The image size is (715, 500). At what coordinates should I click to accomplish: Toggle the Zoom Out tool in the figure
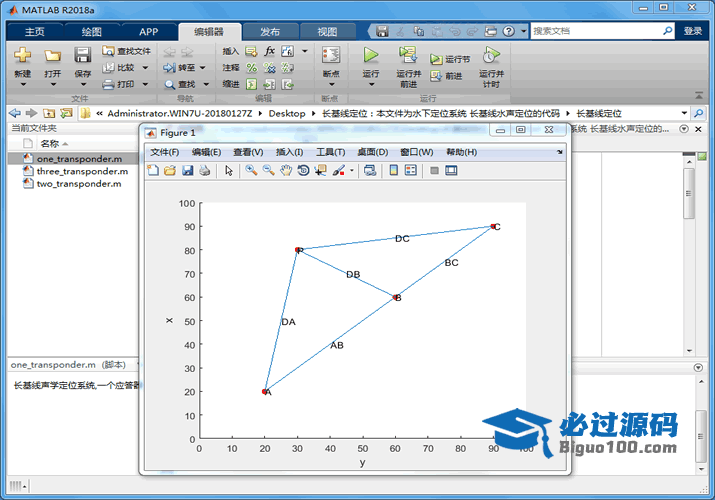point(269,170)
